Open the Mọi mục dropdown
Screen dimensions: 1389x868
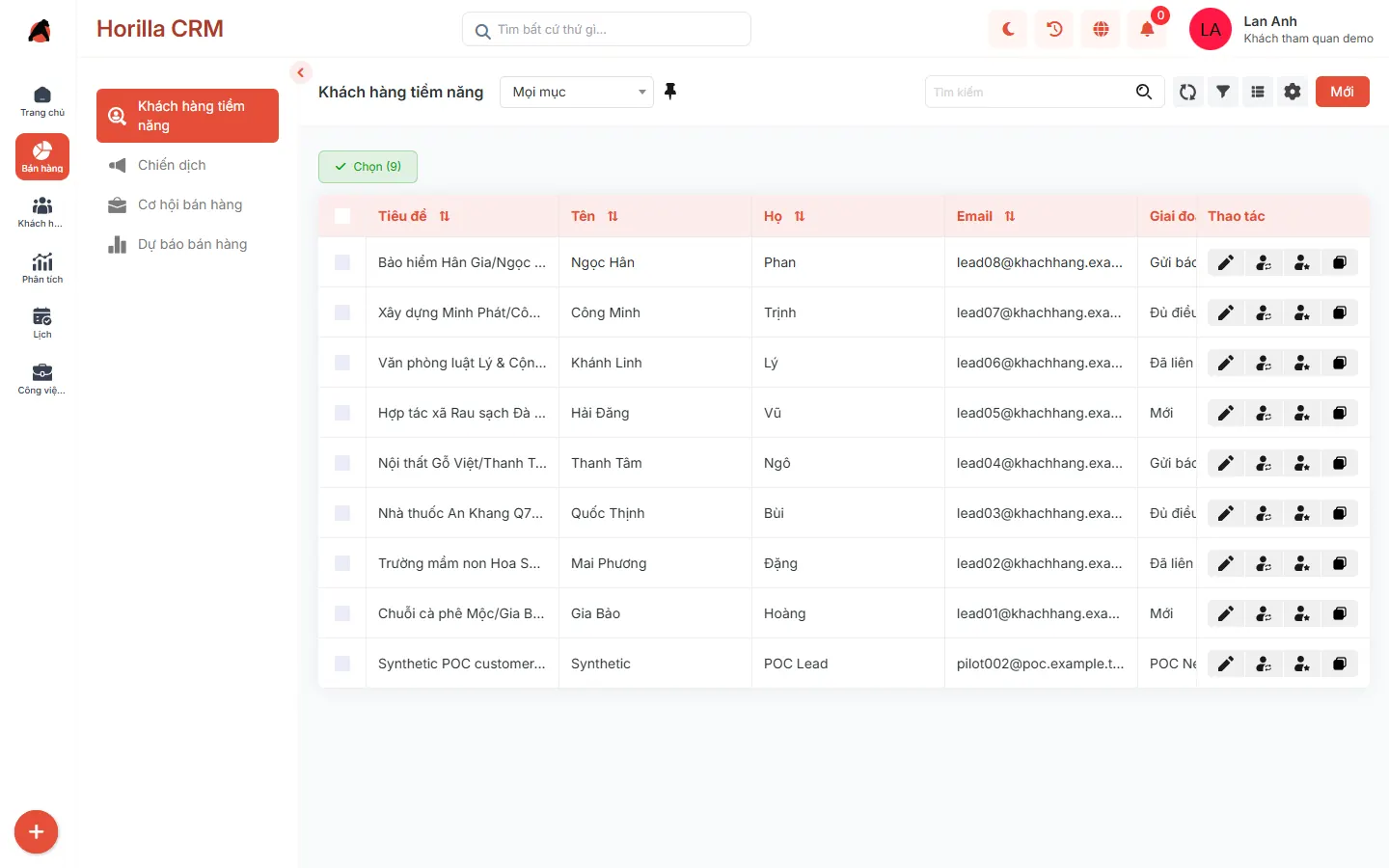coord(577,92)
